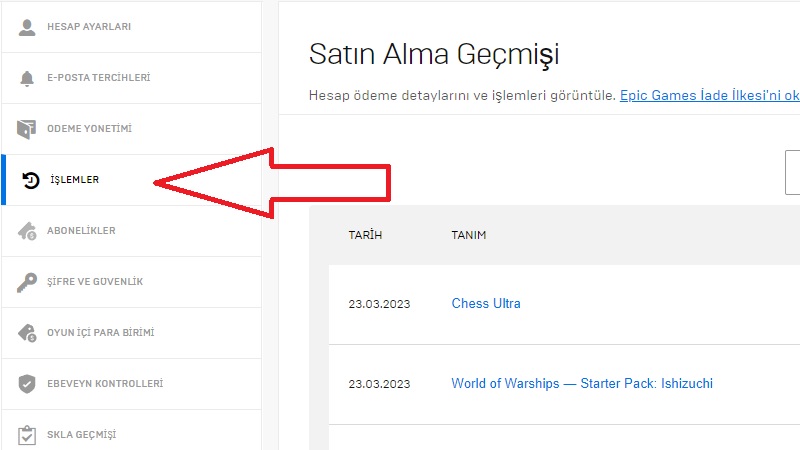Open ŞİFRE VE GÜVENLİK settings

pos(131,282)
